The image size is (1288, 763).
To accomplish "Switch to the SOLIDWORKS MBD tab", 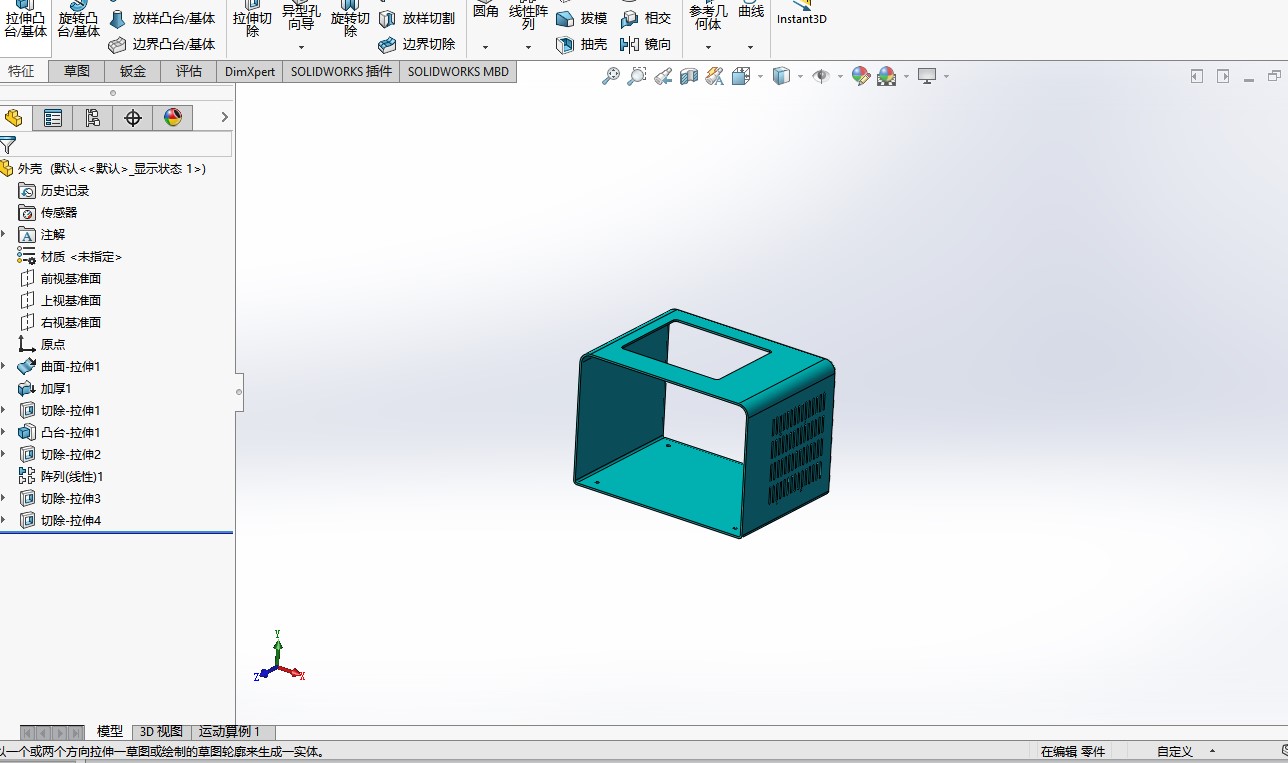I will pos(458,71).
